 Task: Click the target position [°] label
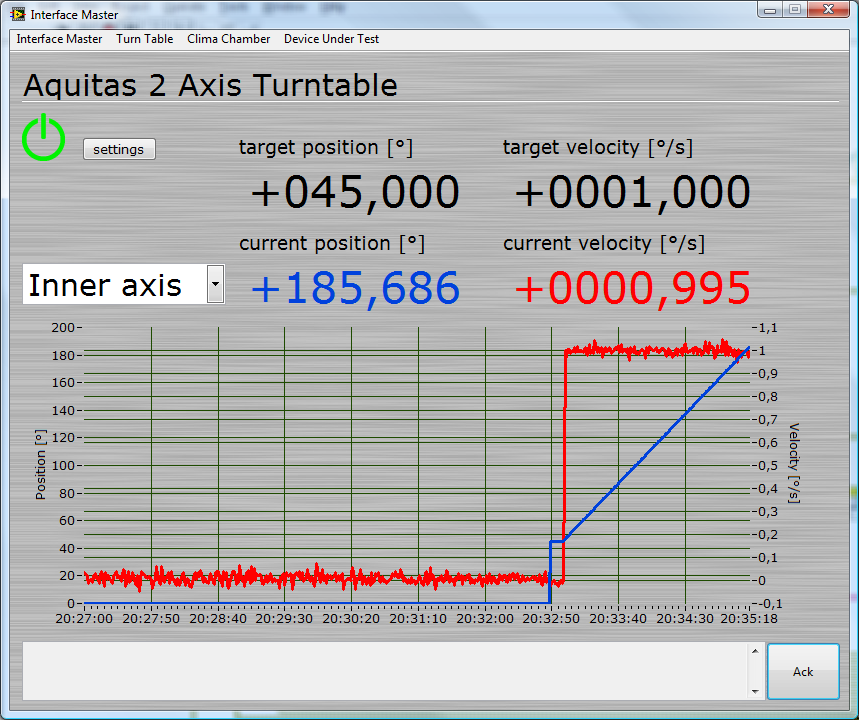325,147
